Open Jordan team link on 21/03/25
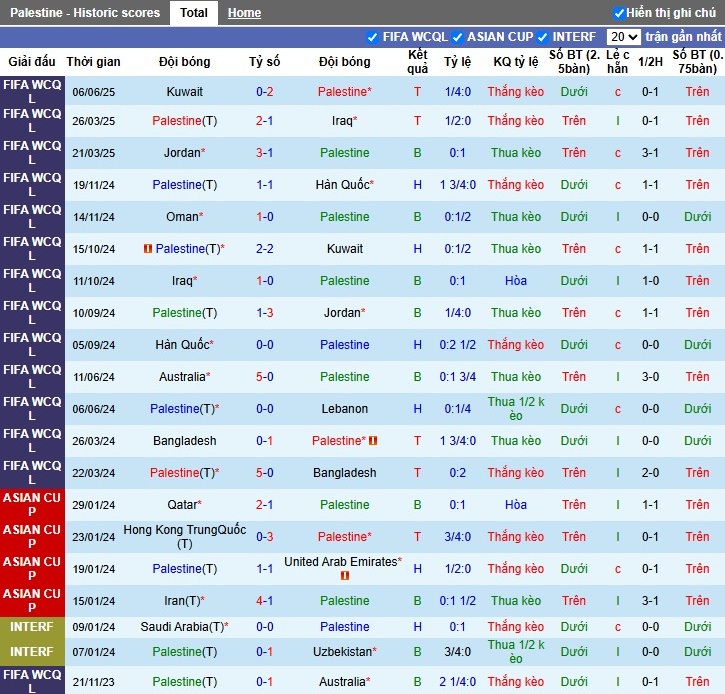 [x=184, y=153]
